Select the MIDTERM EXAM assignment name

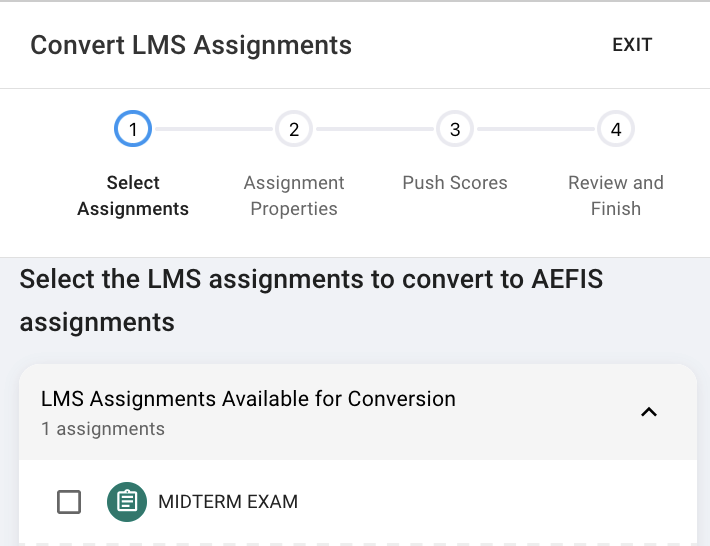228,501
